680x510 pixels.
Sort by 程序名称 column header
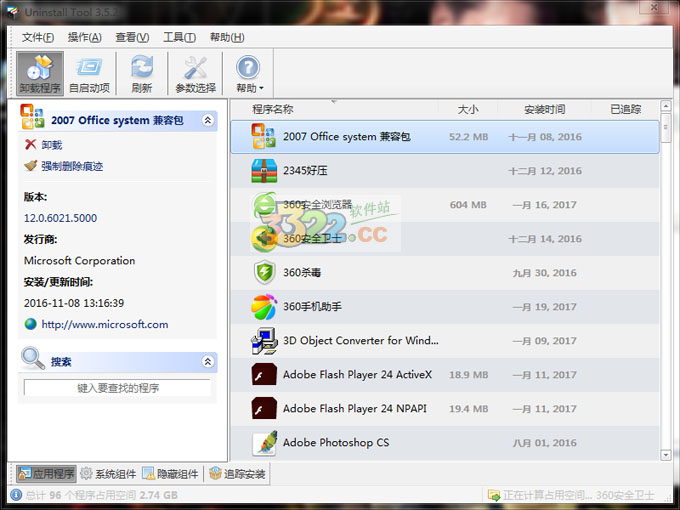(273, 109)
